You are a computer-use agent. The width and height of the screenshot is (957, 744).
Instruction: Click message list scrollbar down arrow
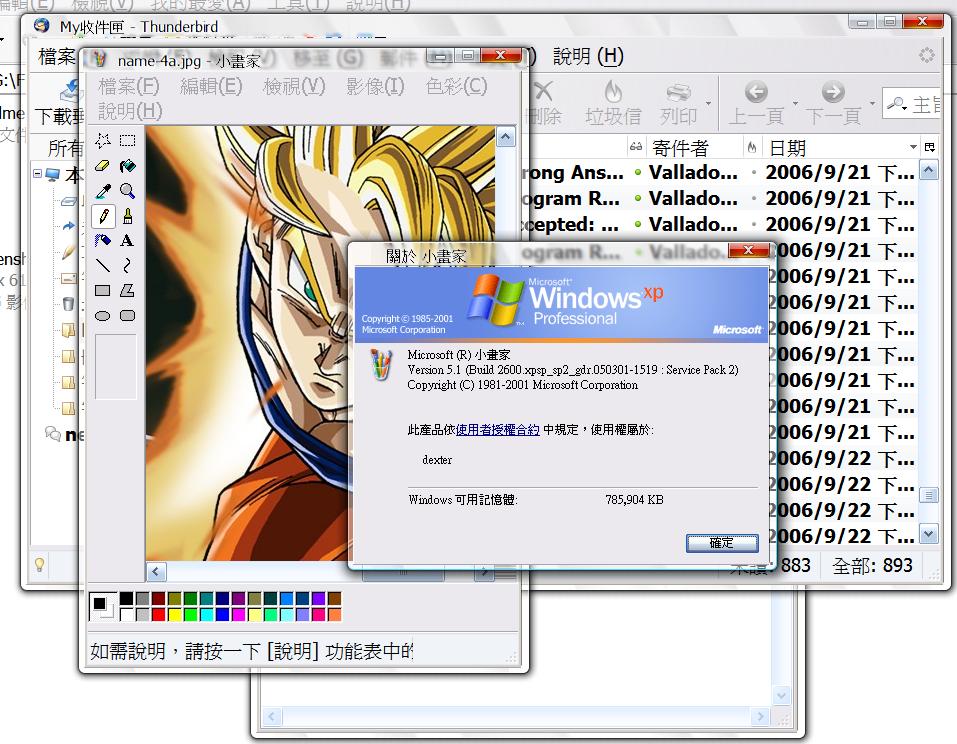[x=928, y=534]
